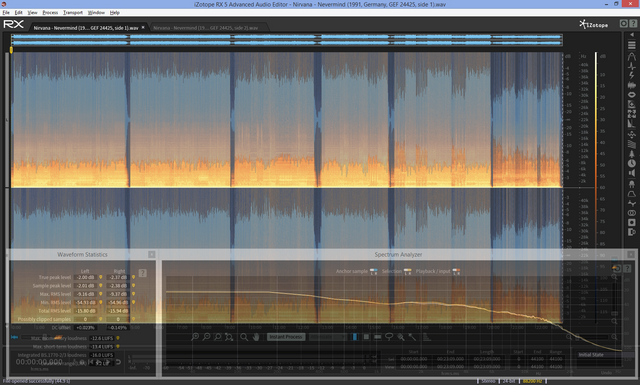Click zoom out full icon
This screenshot has height=385, width=640.
[229, 337]
